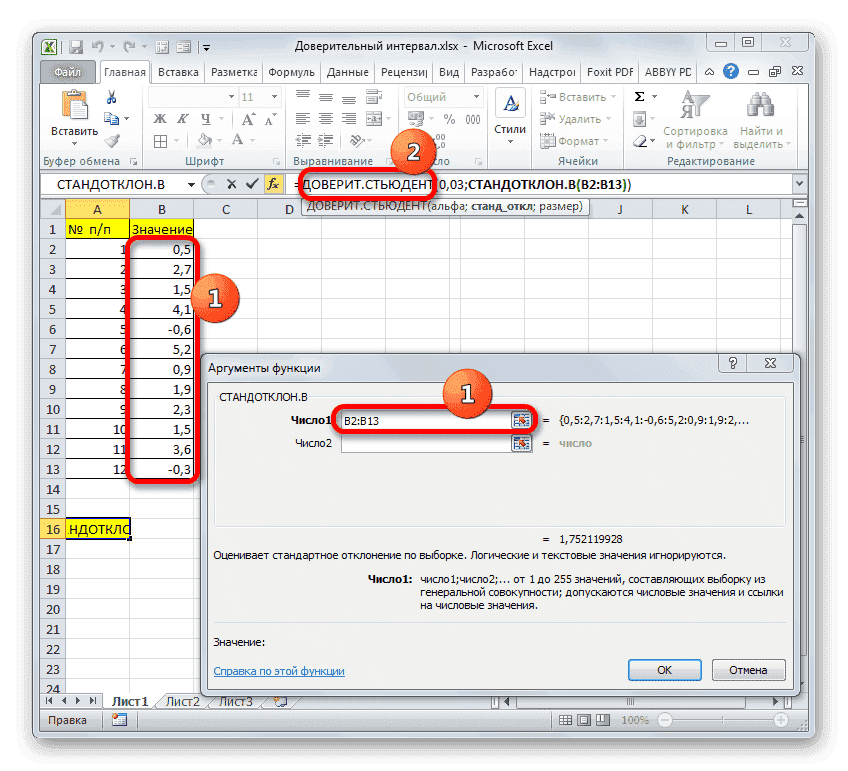Select the Лист2 sheet tab
The image size is (848, 771).
click(183, 701)
